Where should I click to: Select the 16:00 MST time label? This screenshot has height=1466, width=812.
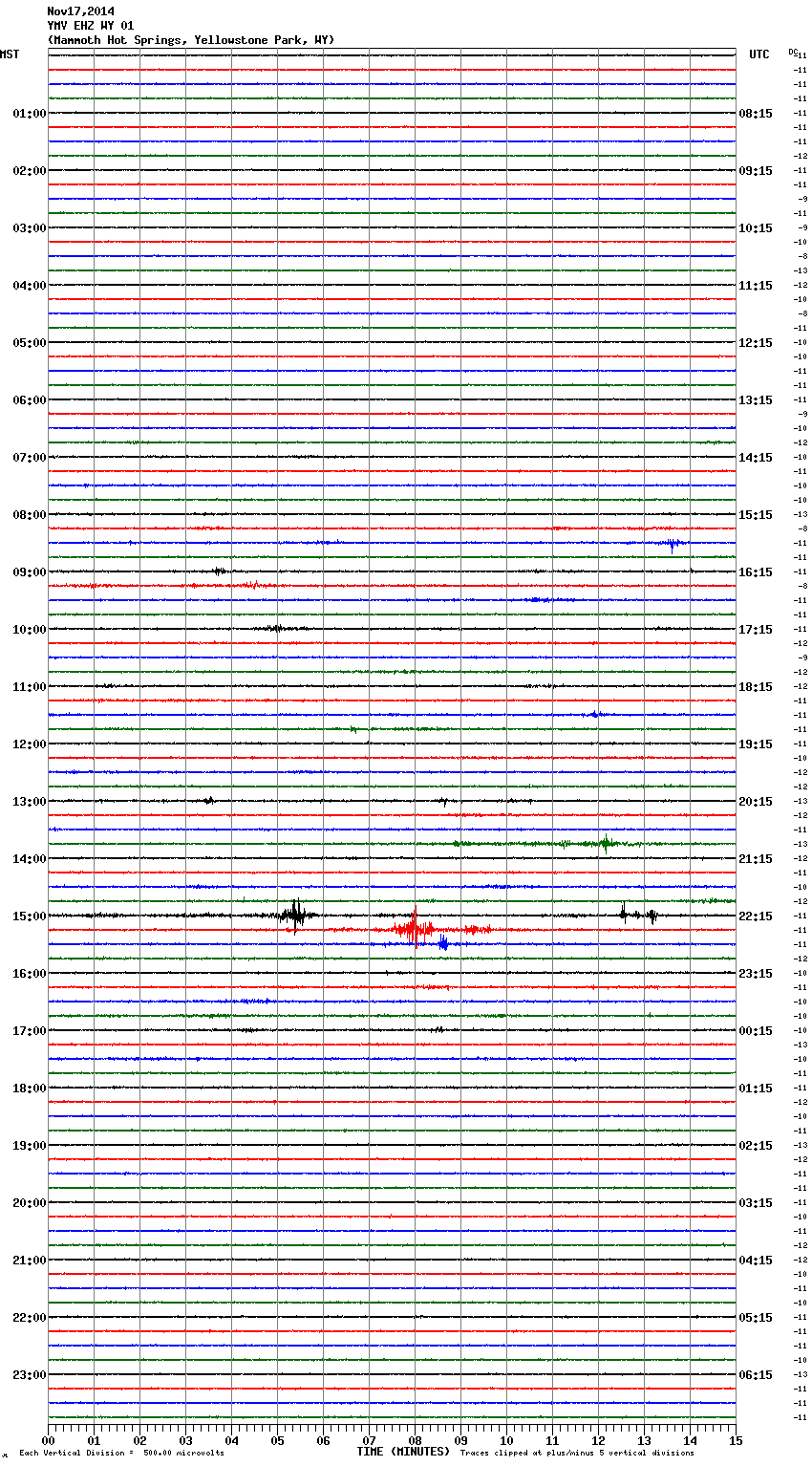click(x=29, y=974)
